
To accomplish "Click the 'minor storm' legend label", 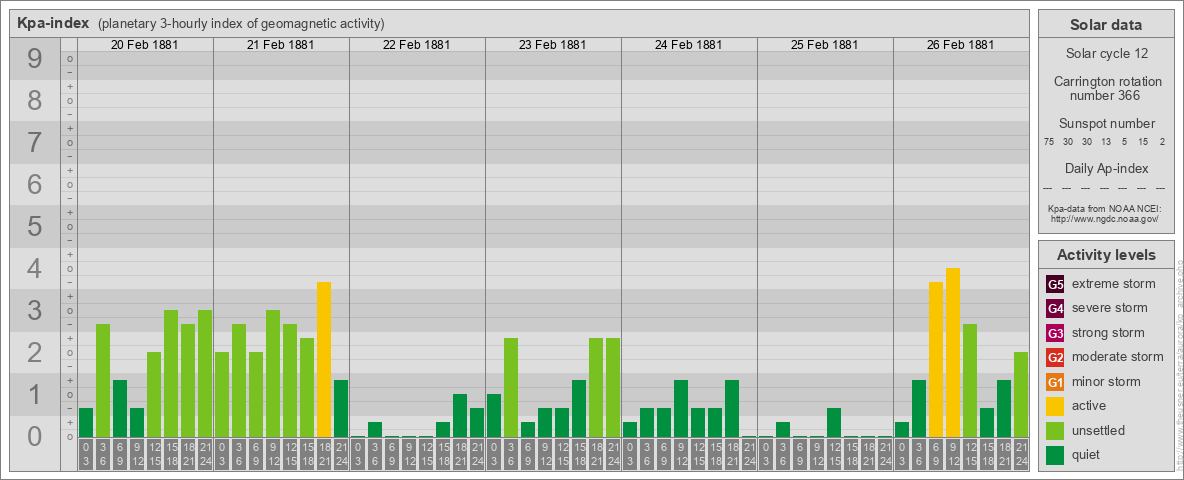I will [x=1106, y=382].
